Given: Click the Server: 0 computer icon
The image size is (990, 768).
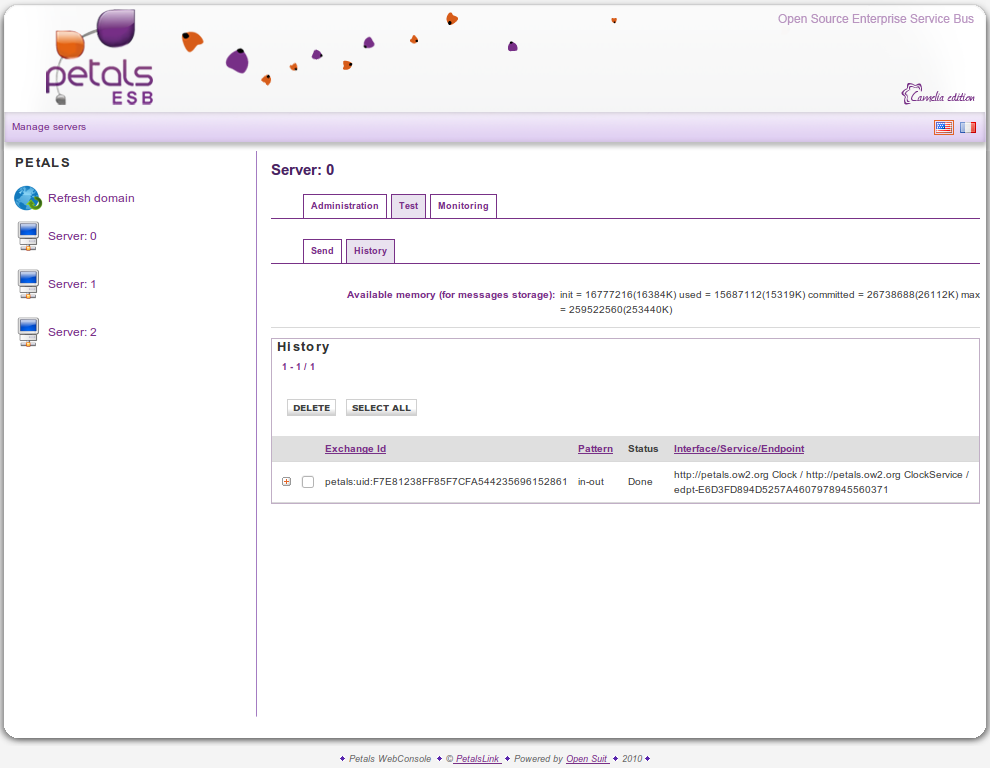Looking at the screenshot, I should [28, 237].
